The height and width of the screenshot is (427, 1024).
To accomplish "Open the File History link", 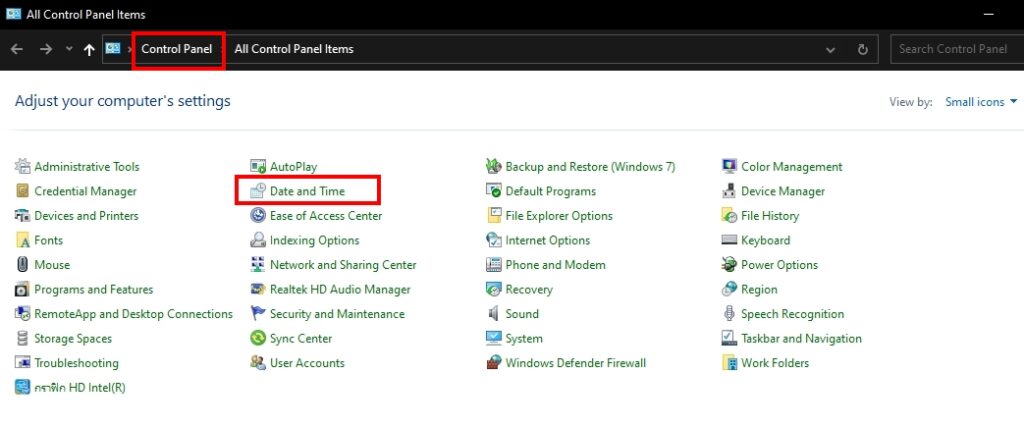I will pyautogui.click(x=770, y=215).
